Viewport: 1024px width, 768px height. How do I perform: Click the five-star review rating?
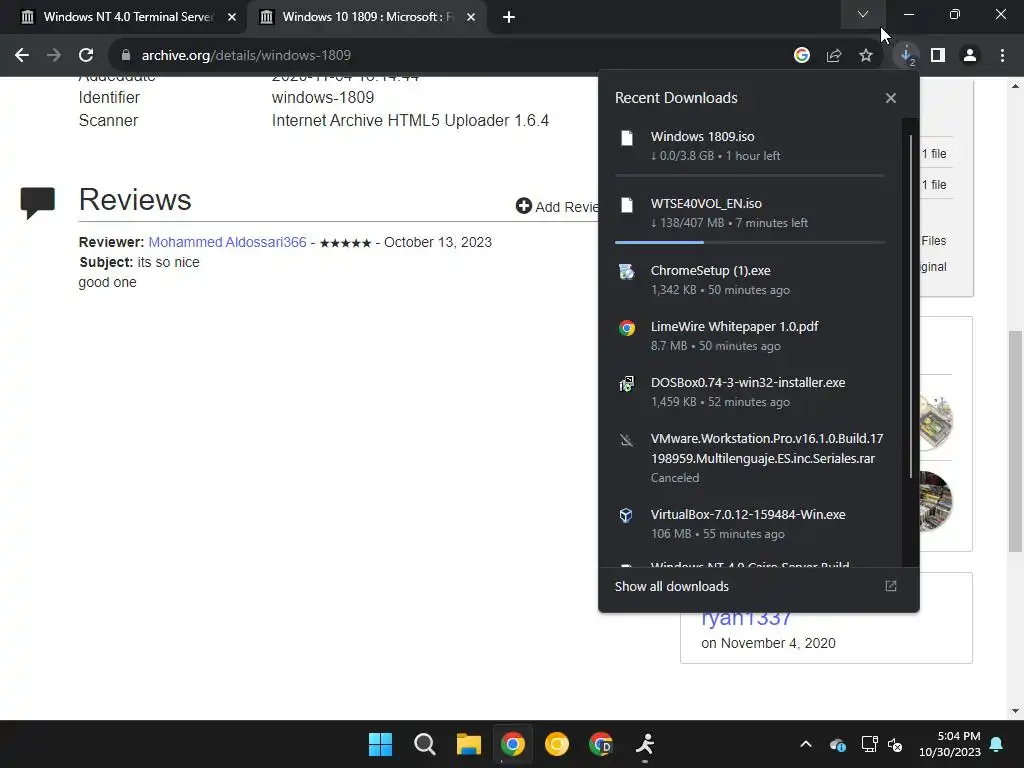[345, 243]
